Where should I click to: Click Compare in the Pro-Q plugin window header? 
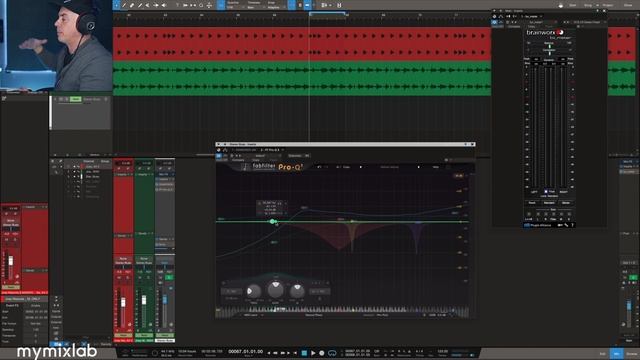coord(238,160)
